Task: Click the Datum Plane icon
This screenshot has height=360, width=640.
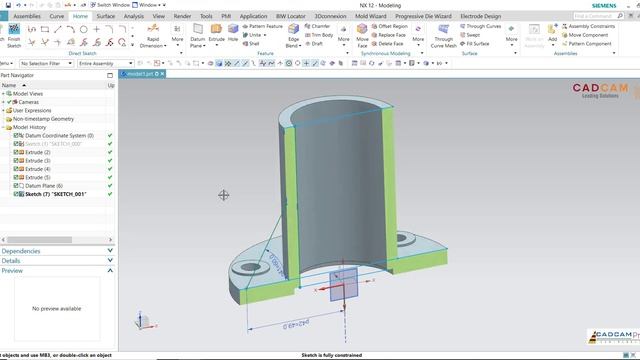Action: tap(198, 29)
